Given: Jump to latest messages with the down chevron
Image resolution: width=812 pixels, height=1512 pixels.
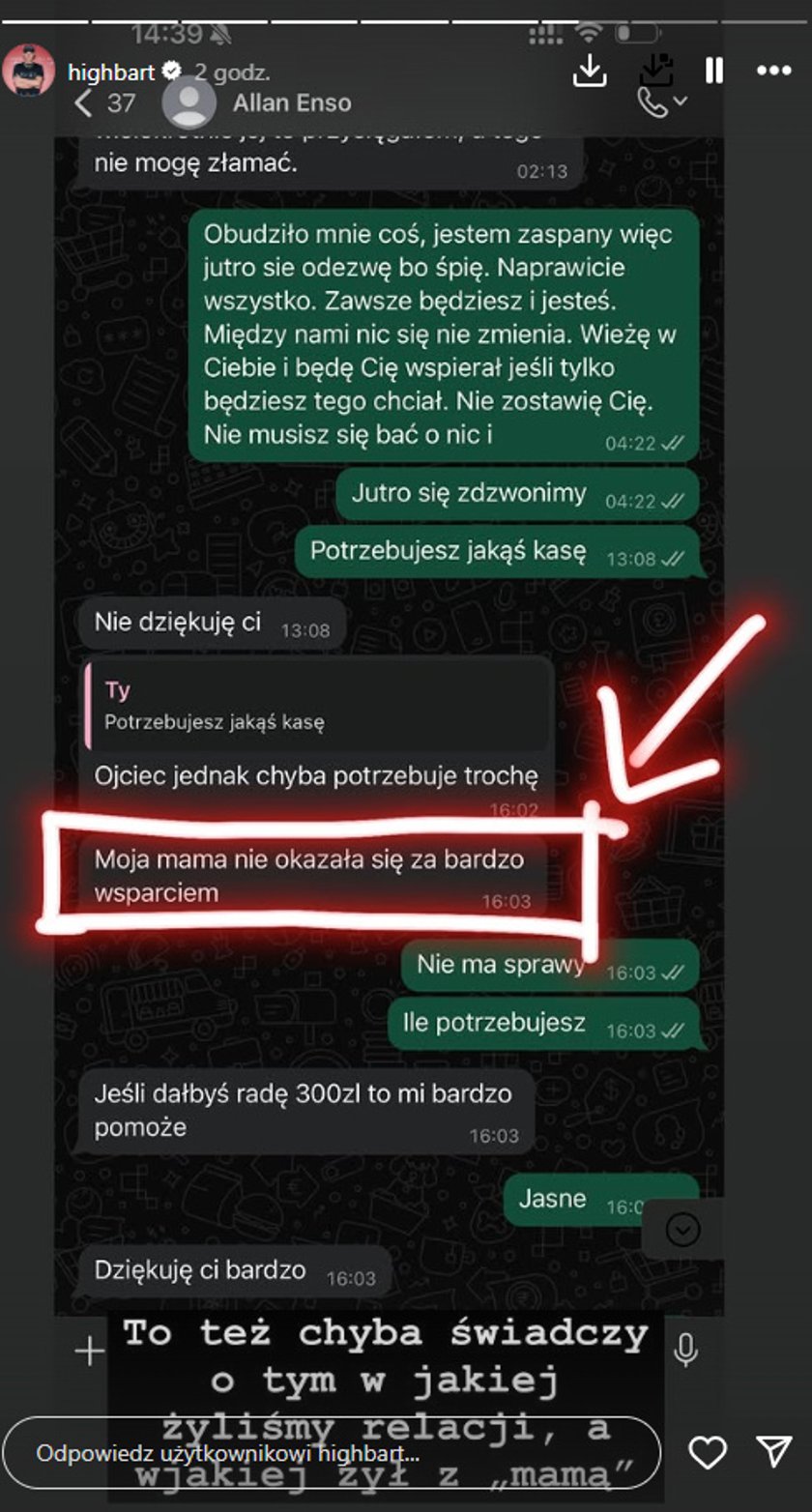Looking at the screenshot, I should (x=683, y=1230).
